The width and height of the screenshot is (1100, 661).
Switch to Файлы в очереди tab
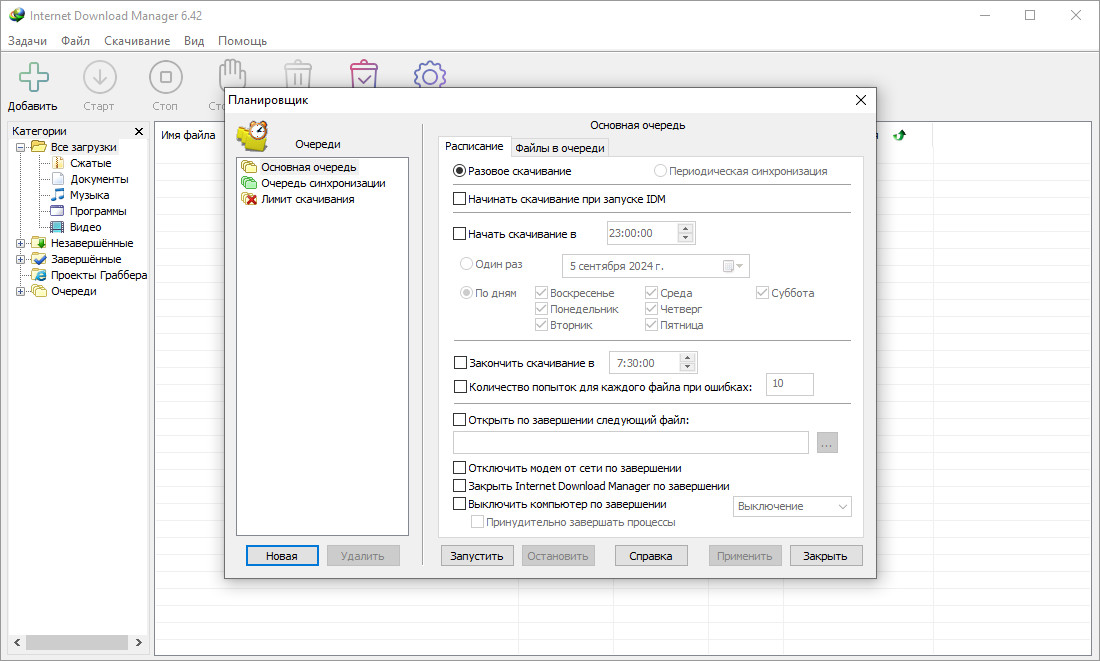tap(560, 148)
